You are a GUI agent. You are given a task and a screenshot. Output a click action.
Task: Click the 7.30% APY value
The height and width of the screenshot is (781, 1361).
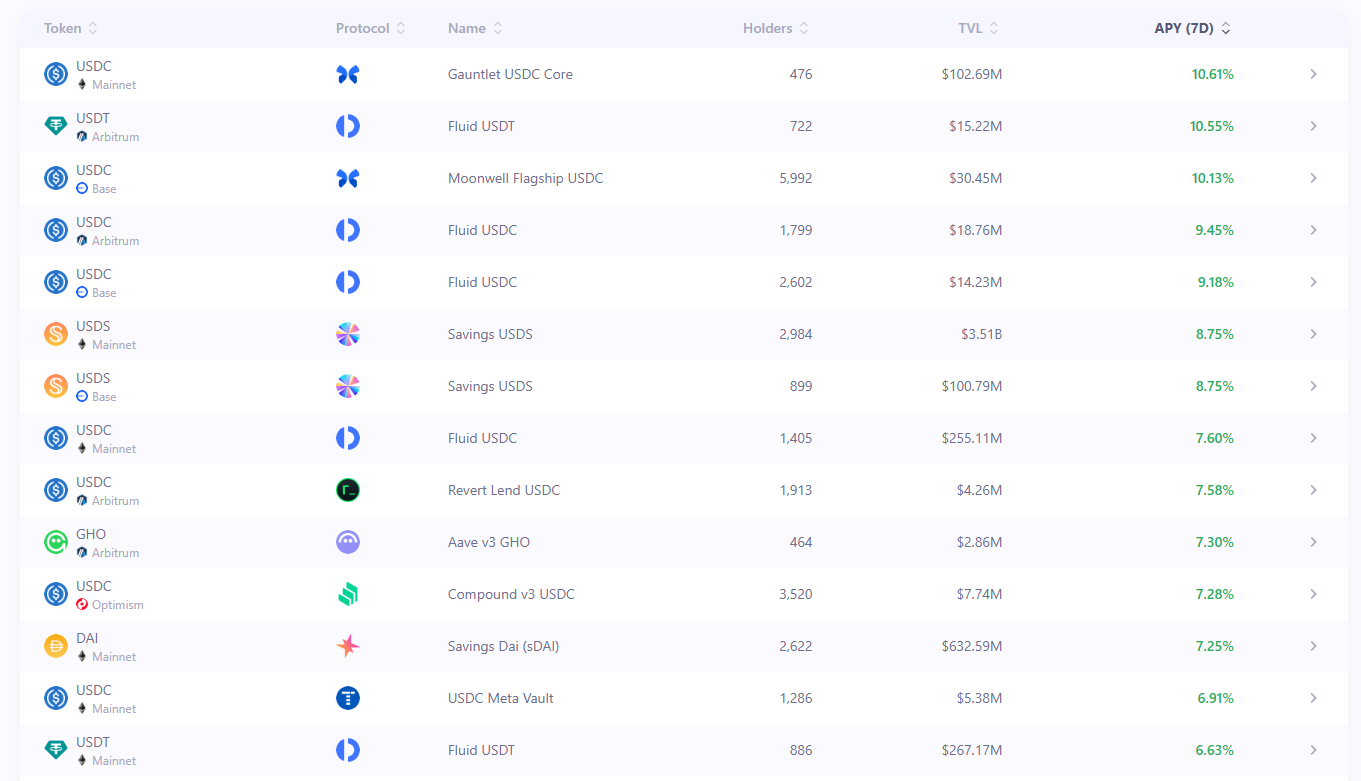(x=1215, y=542)
